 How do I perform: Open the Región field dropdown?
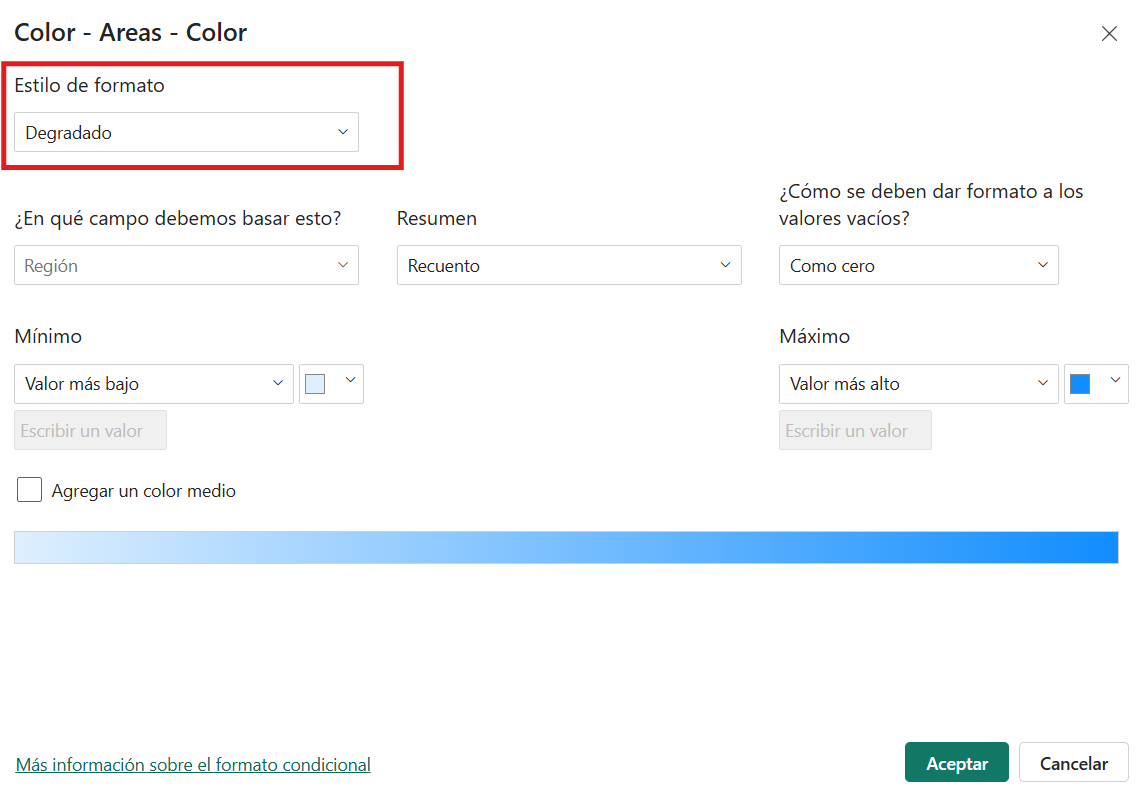(x=186, y=265)
